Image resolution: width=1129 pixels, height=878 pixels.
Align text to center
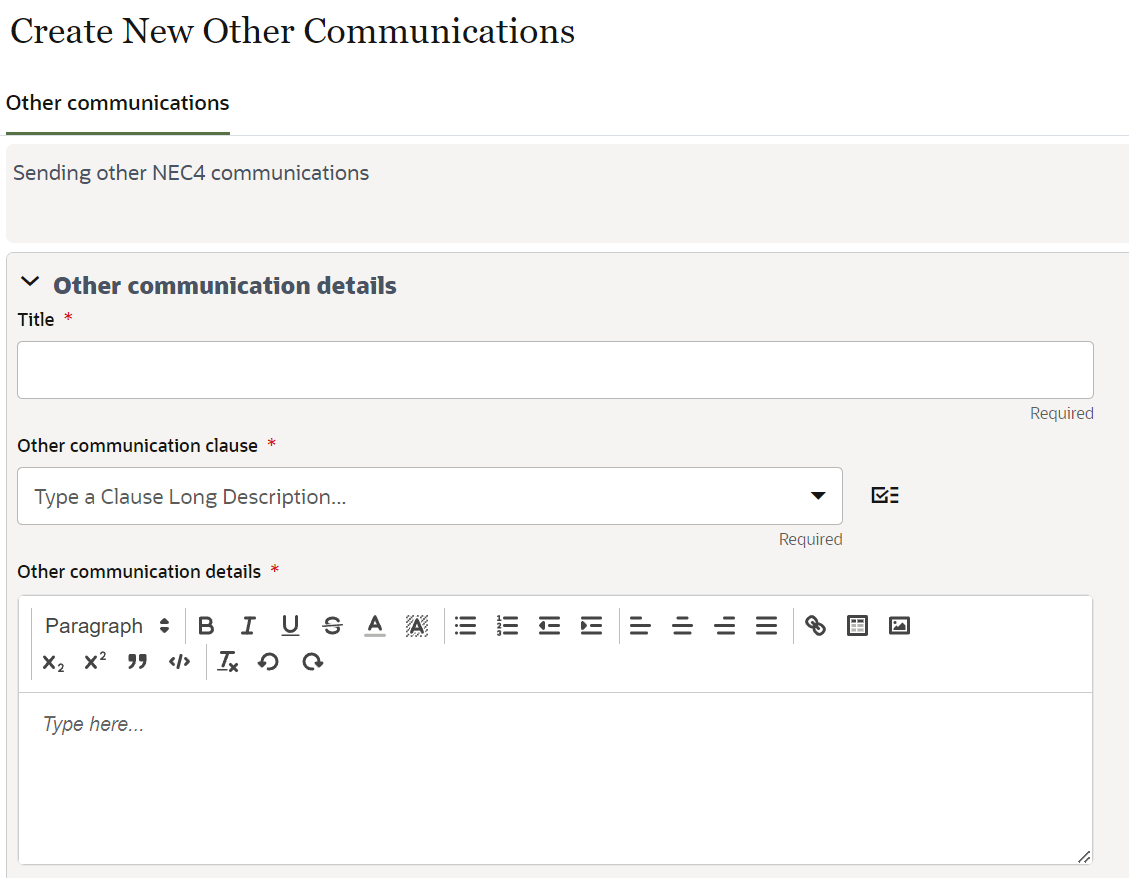pos(682,625)
